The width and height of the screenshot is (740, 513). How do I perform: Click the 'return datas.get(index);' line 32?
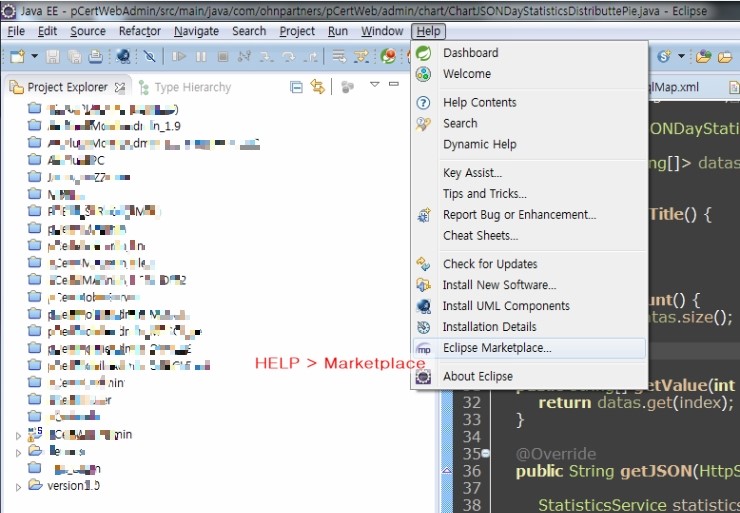pos(636,403)
